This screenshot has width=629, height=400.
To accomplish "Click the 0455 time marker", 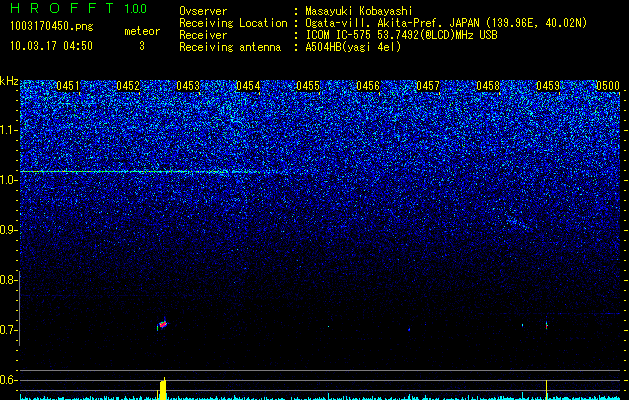I will [308, 86].
